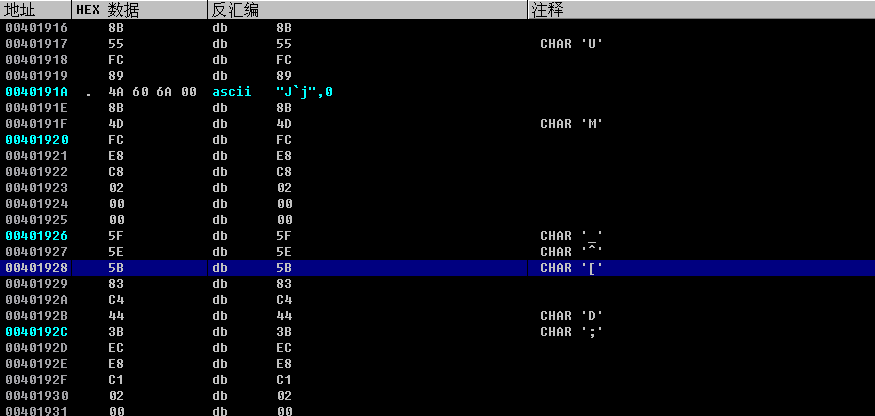
Task: Click hex value 55 in data column
Action: coord(116,44)
